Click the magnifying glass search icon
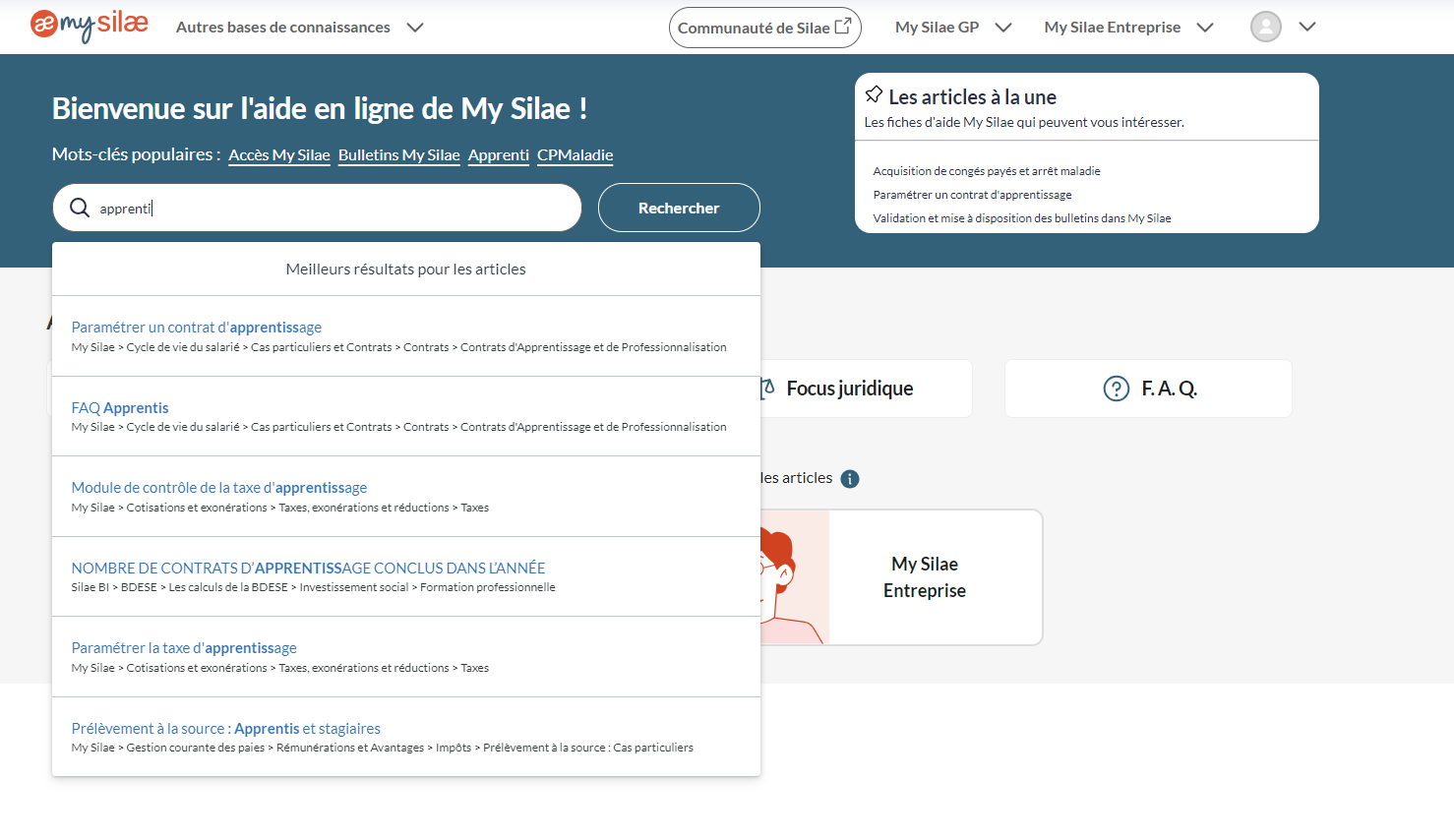The height and width of the screenshot is (840, 1454). 80,208
